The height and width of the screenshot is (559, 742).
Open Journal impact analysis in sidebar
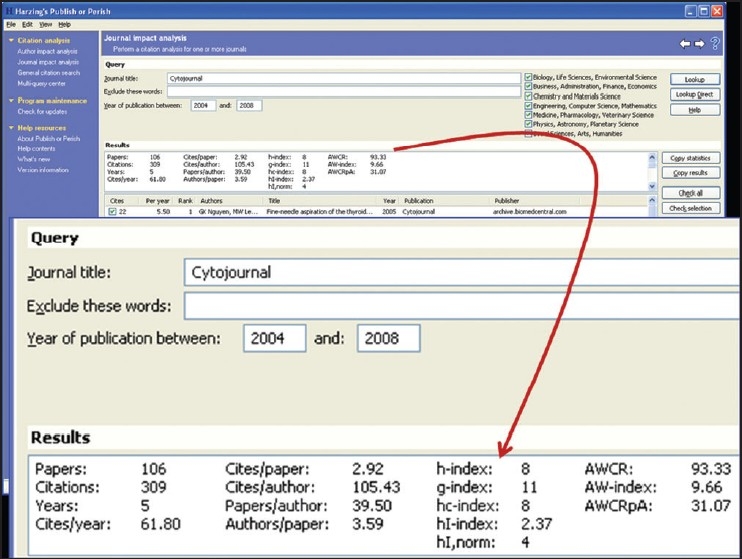[x=48, y=62]
